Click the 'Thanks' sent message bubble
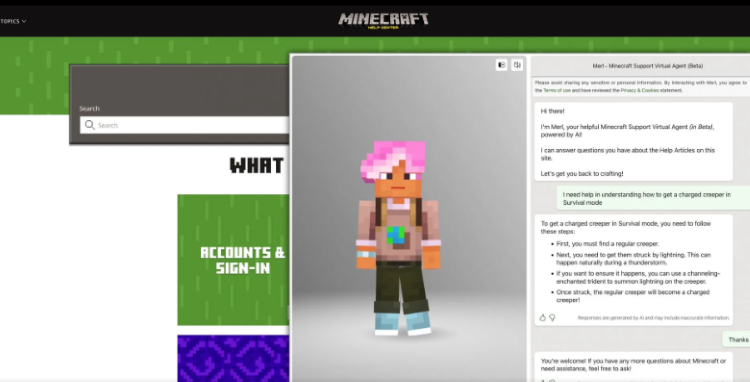This screenshot has width=750, height=382. pyautogui.click(x=737, y=339)
